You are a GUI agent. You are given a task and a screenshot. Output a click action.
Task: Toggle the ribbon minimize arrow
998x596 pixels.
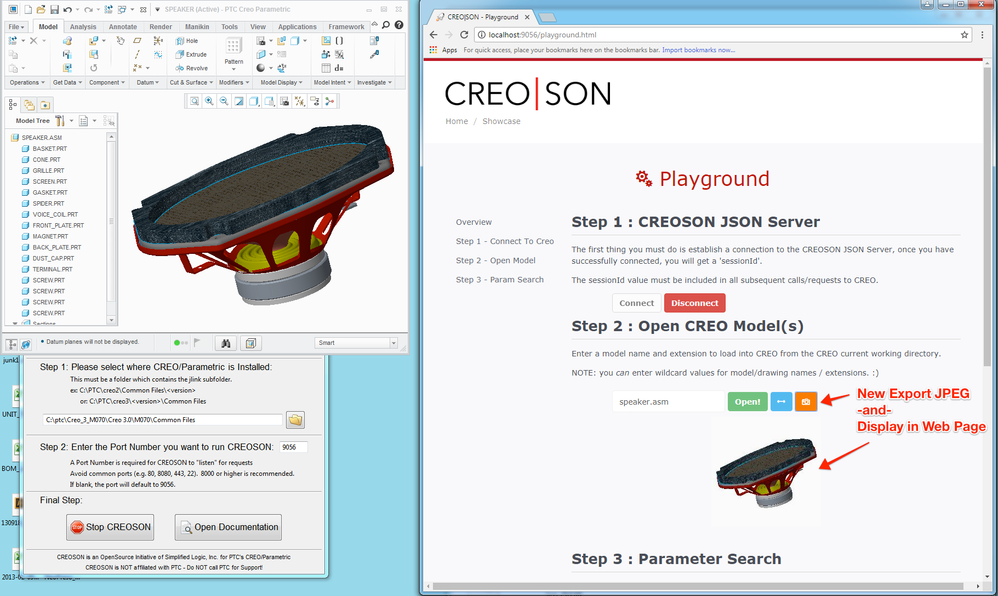coord(374,25)
